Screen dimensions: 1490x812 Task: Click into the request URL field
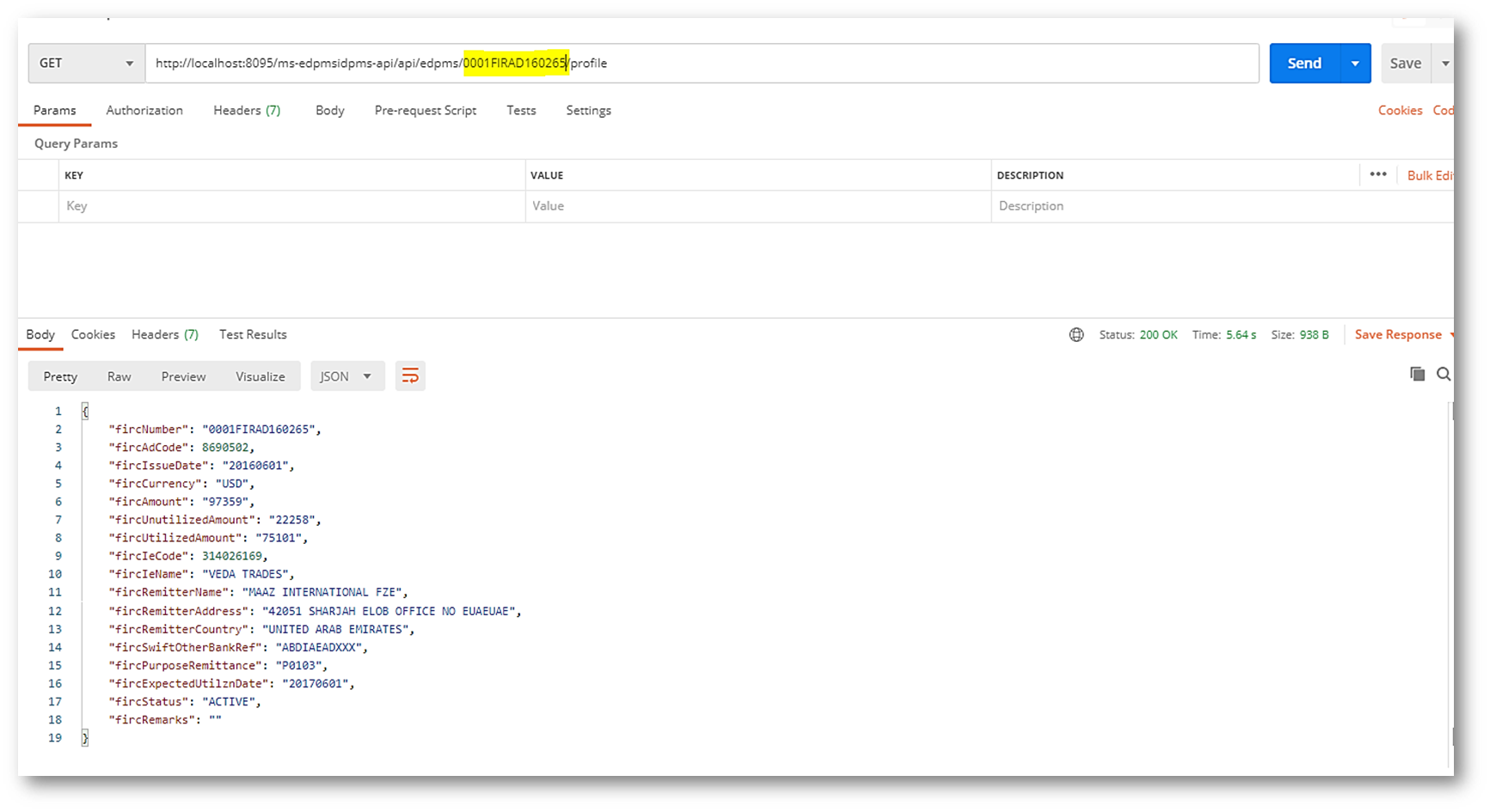click(x=860, y=64)
